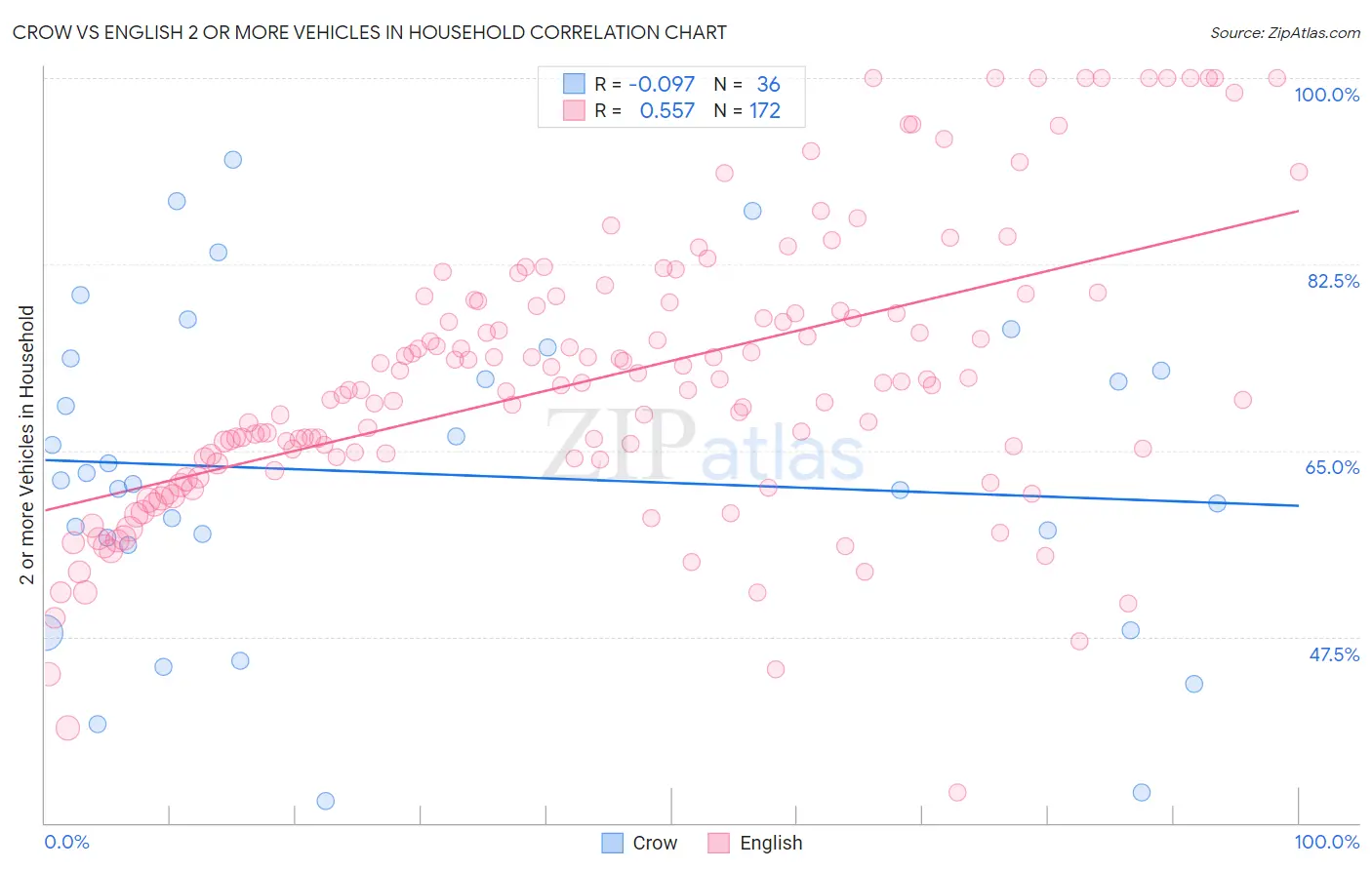Click the chart title text
This screenshot has width=1372, height=870.
tap(369, 32)
